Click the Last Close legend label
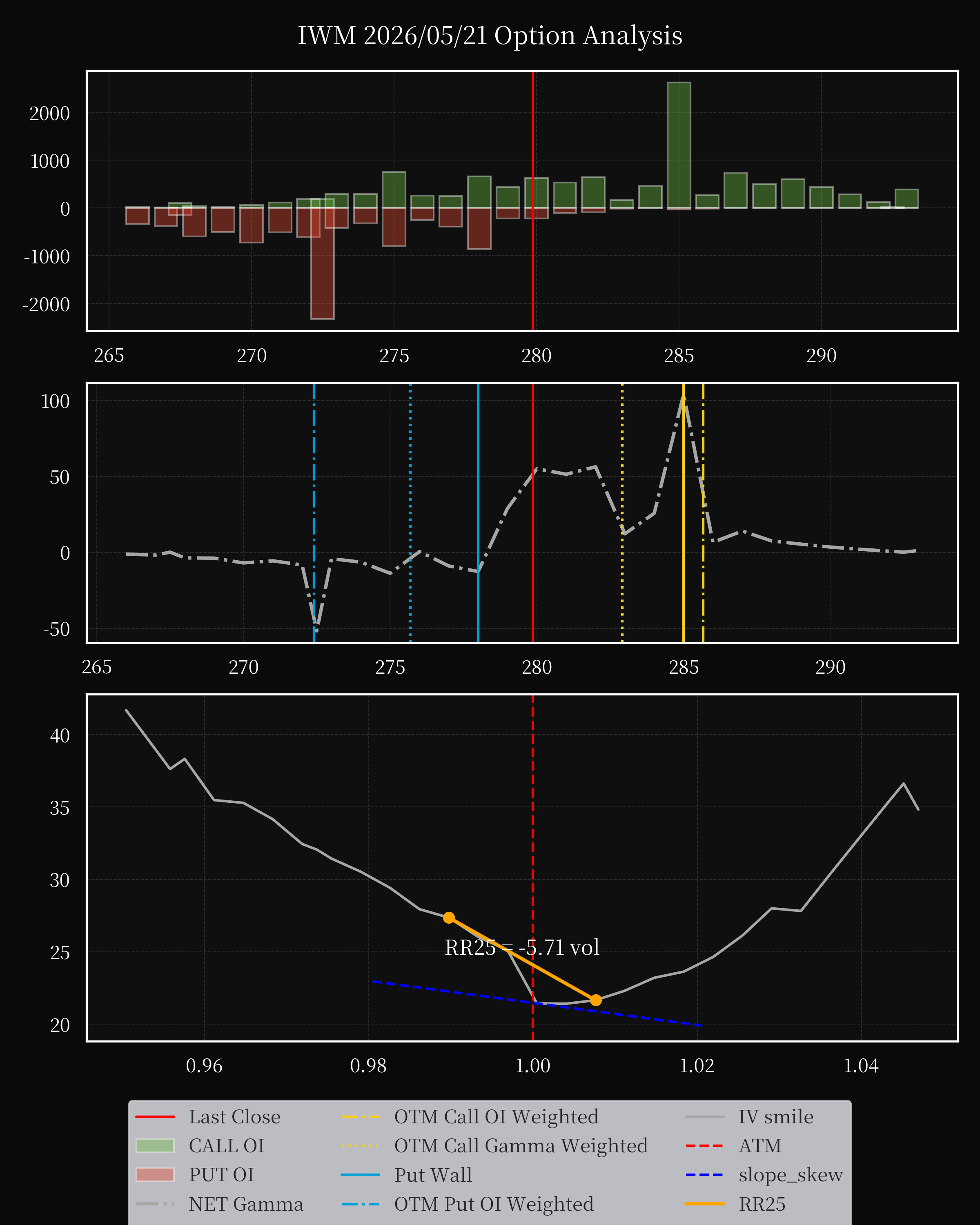The width and height of the screenshot is (980, 1225). 235,1117
